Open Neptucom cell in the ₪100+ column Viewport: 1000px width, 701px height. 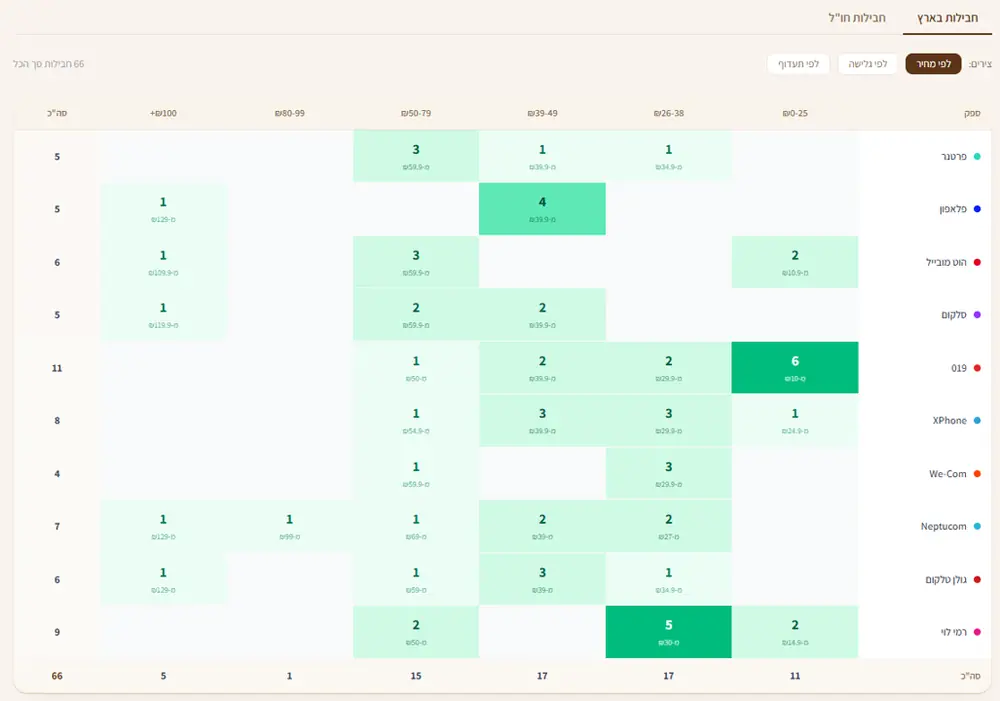(x=163, y=526)
